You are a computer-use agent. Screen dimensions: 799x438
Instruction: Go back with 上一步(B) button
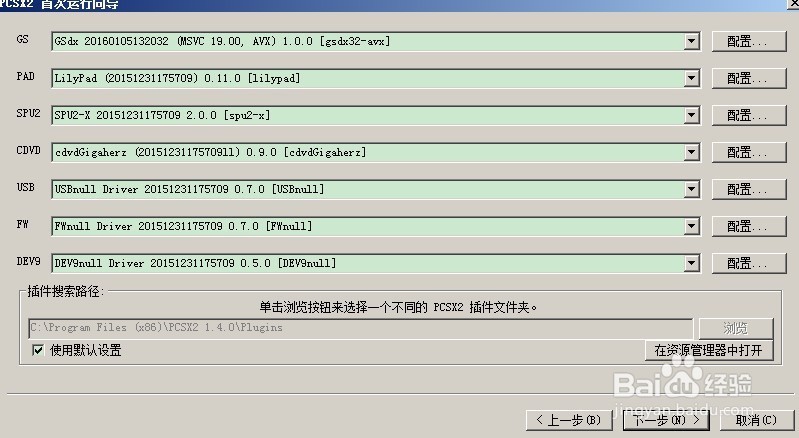click(569, 420)
